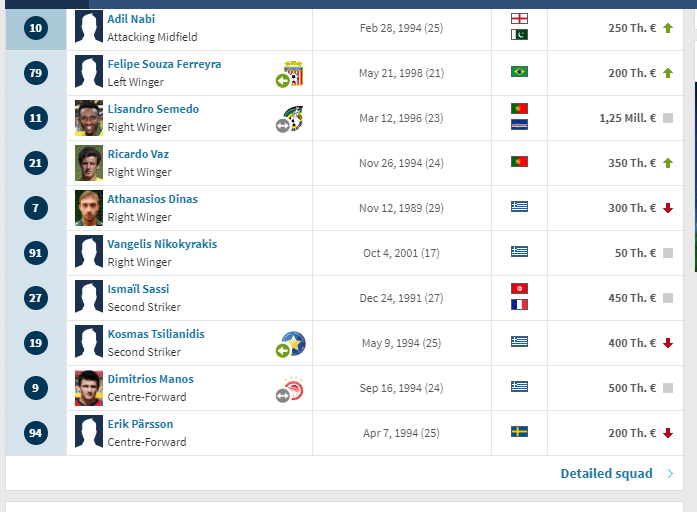Click Lisandro Semedo's photo thumbnail

pyautogui.click(x=89, y=118)
